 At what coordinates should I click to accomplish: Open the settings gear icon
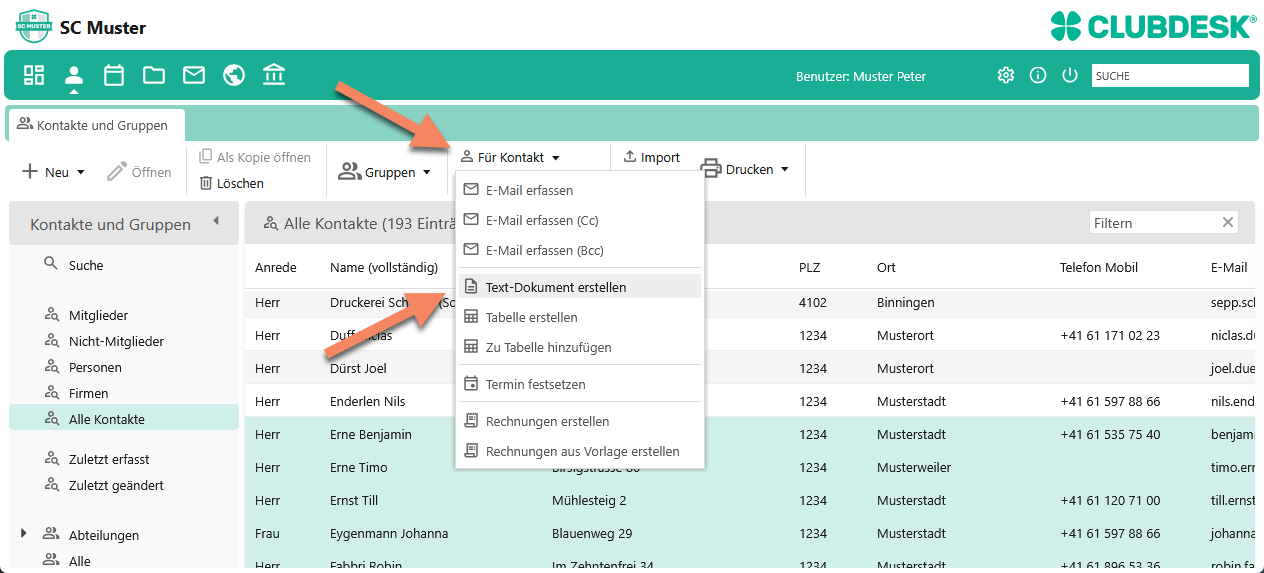tap(1006, 75)
